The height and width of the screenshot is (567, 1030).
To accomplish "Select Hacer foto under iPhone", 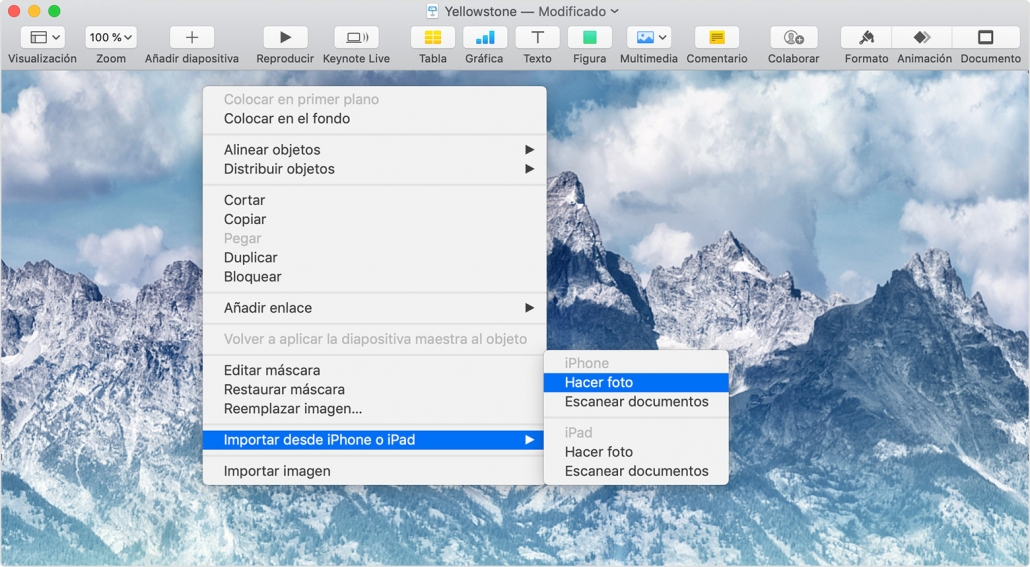I will tap(636, 382).
